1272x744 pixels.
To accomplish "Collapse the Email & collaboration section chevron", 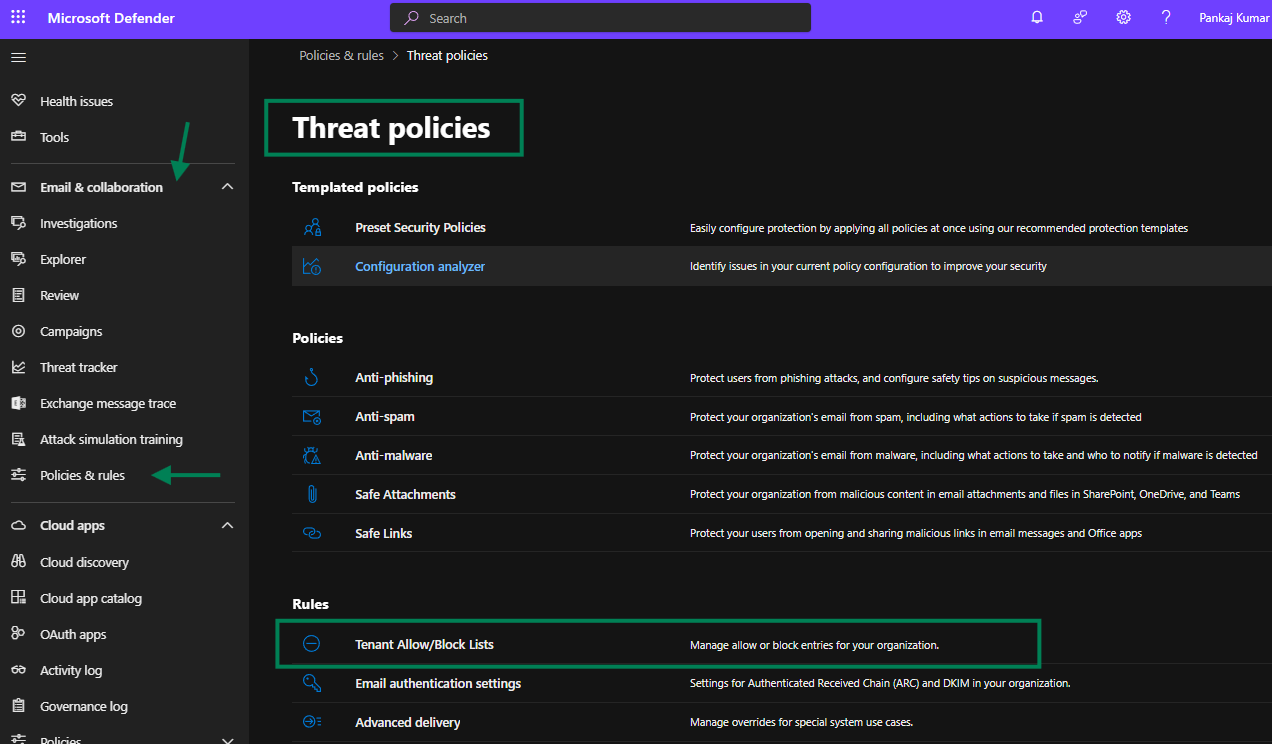I will coord(227,187).
